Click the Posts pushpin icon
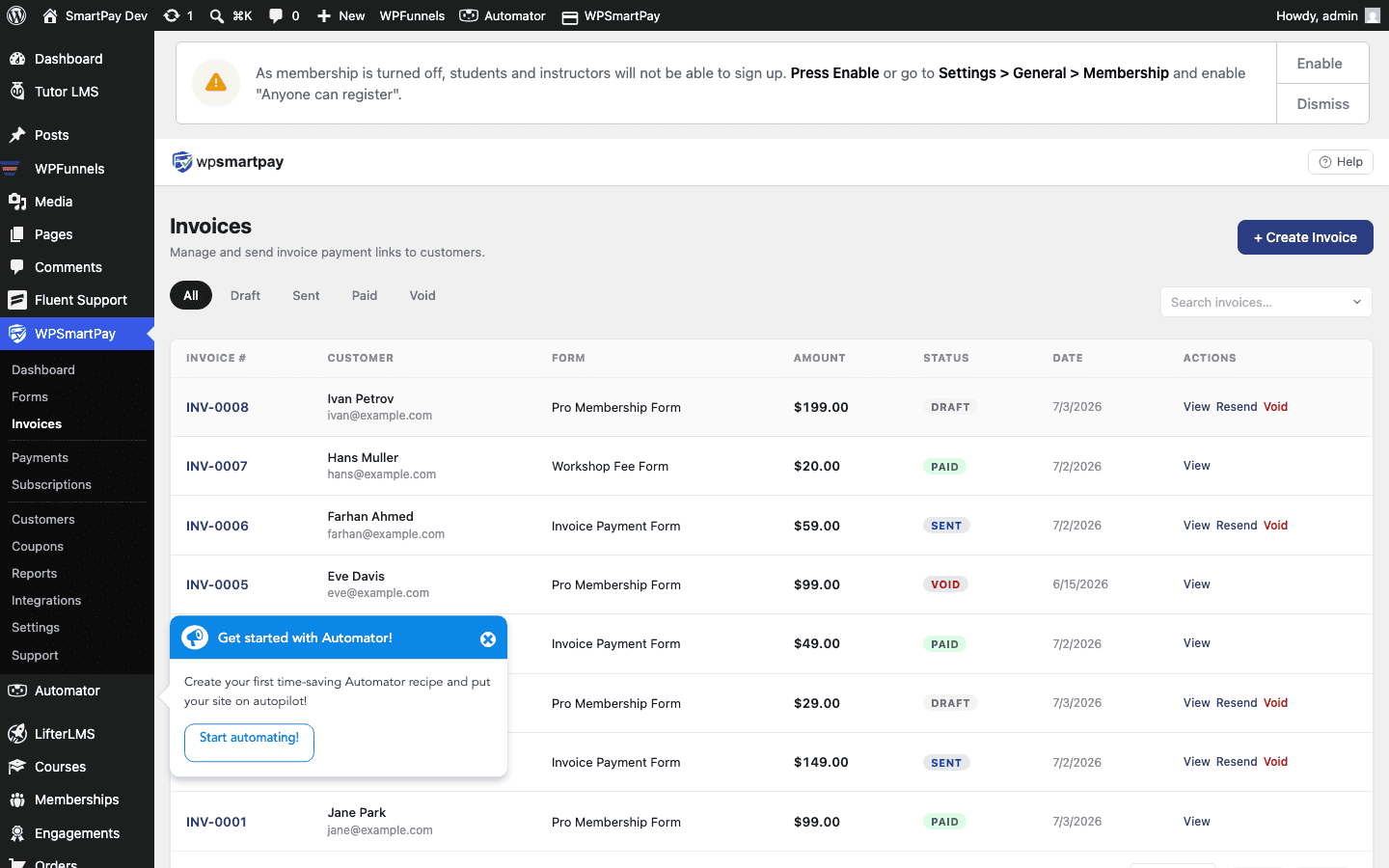Screen dimensions: 1389x868 17,135
